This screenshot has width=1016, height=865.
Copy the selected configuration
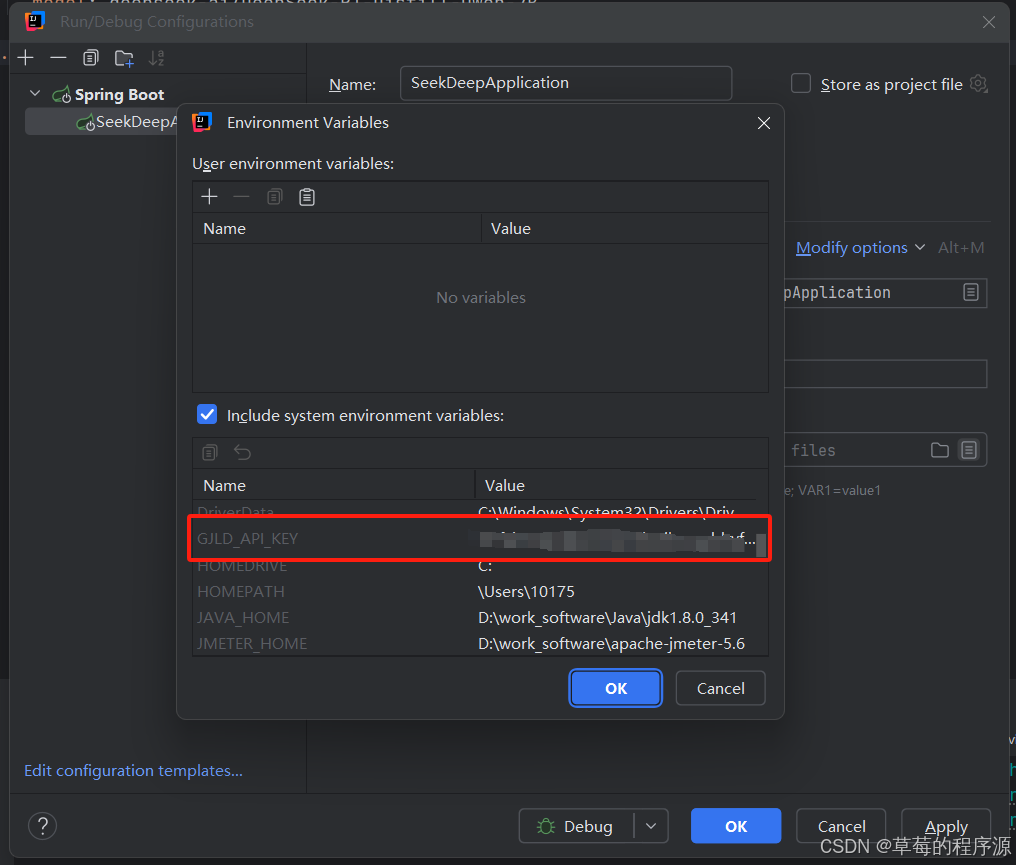[90, 57]
